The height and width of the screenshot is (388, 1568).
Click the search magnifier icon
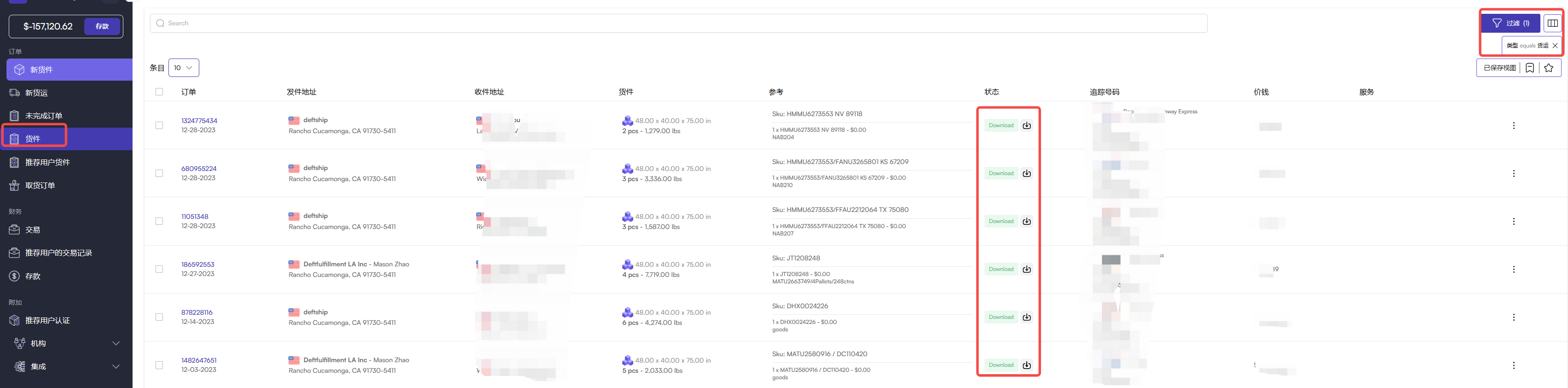click(x=160, y=23)
